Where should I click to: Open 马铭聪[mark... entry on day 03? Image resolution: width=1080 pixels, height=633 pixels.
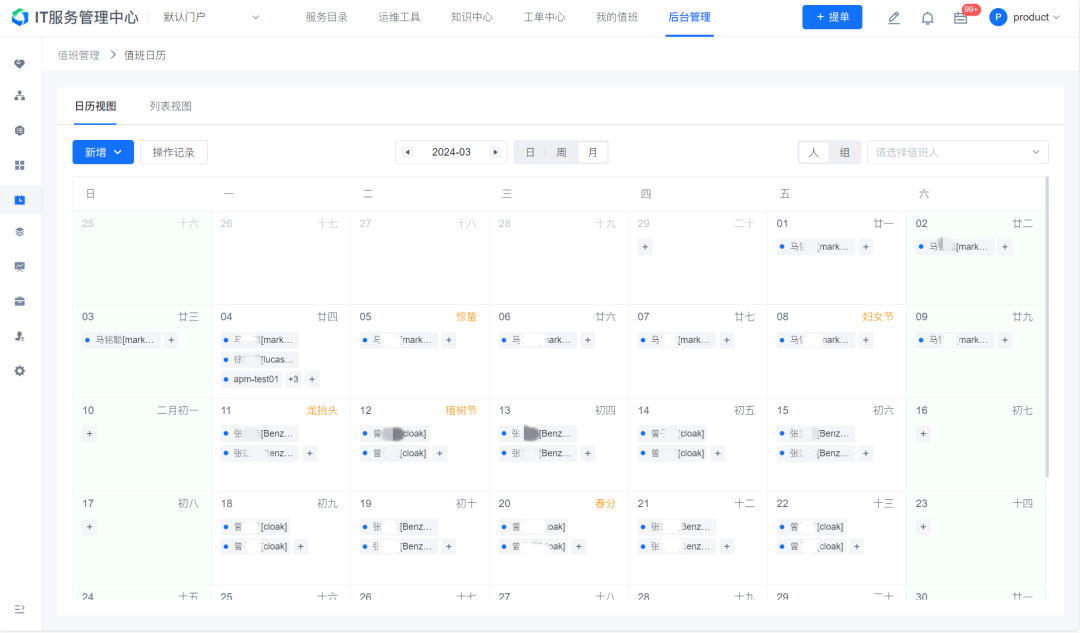click(121, 340)
